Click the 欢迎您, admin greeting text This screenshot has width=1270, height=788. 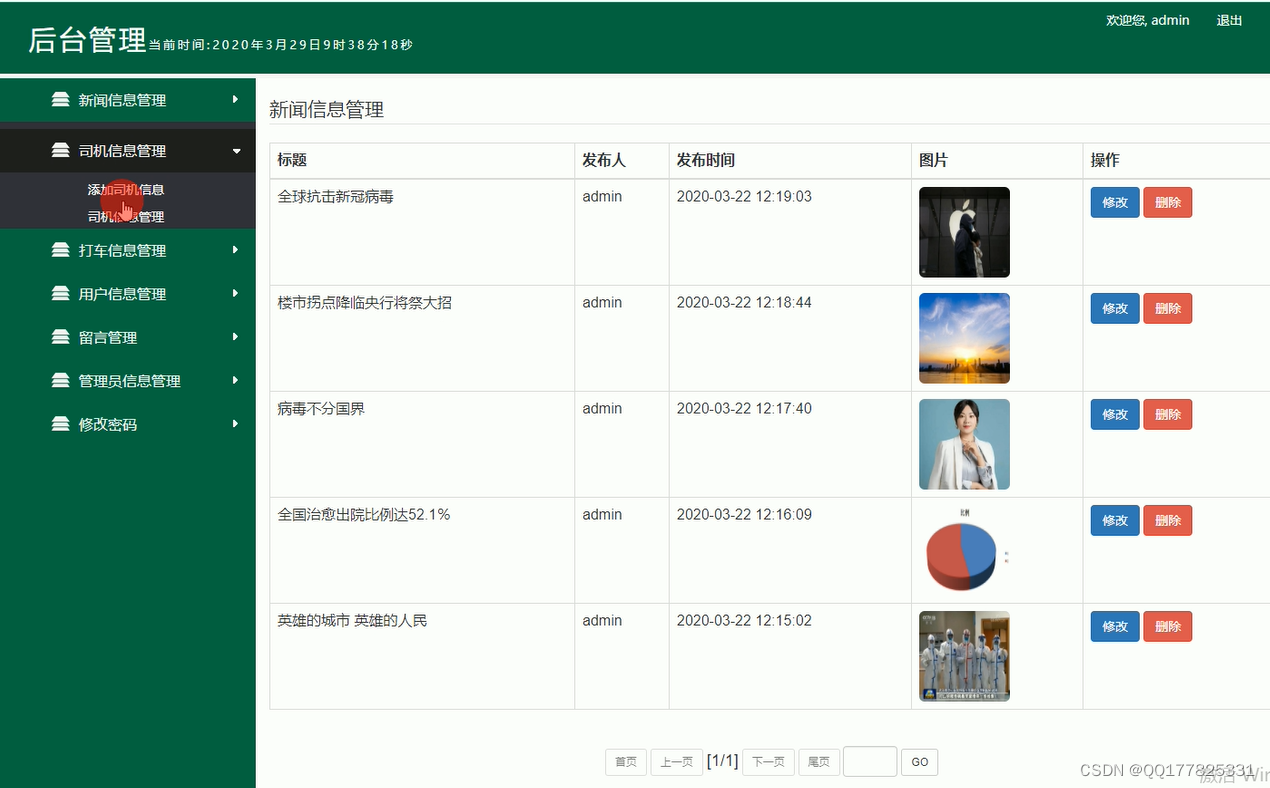[x=1148, y=20]
